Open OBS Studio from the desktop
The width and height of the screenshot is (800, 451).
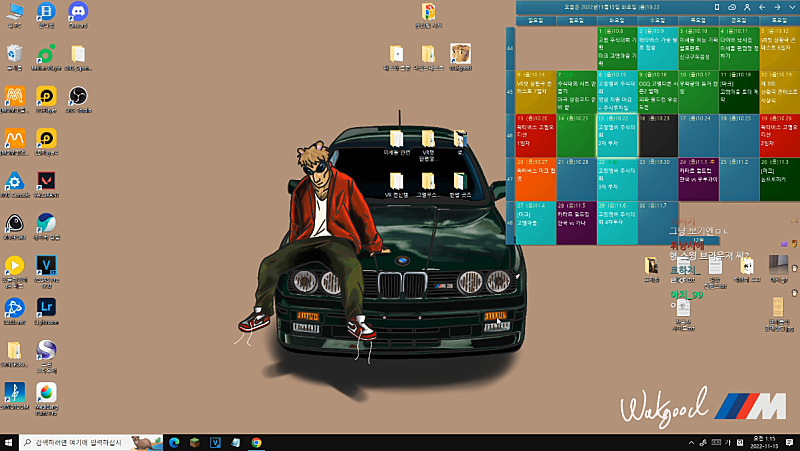click(x=77, y=97)
